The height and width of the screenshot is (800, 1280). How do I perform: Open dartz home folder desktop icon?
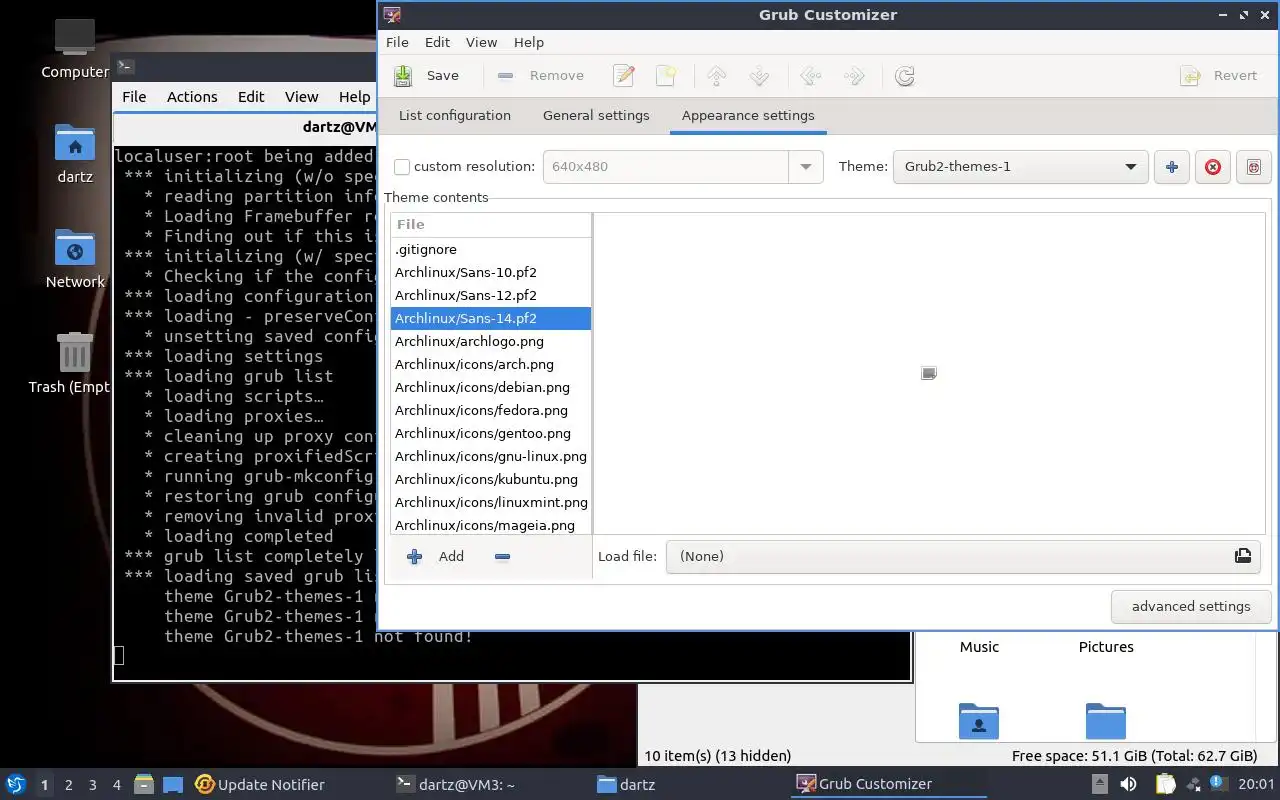click(x=75, y=153)
